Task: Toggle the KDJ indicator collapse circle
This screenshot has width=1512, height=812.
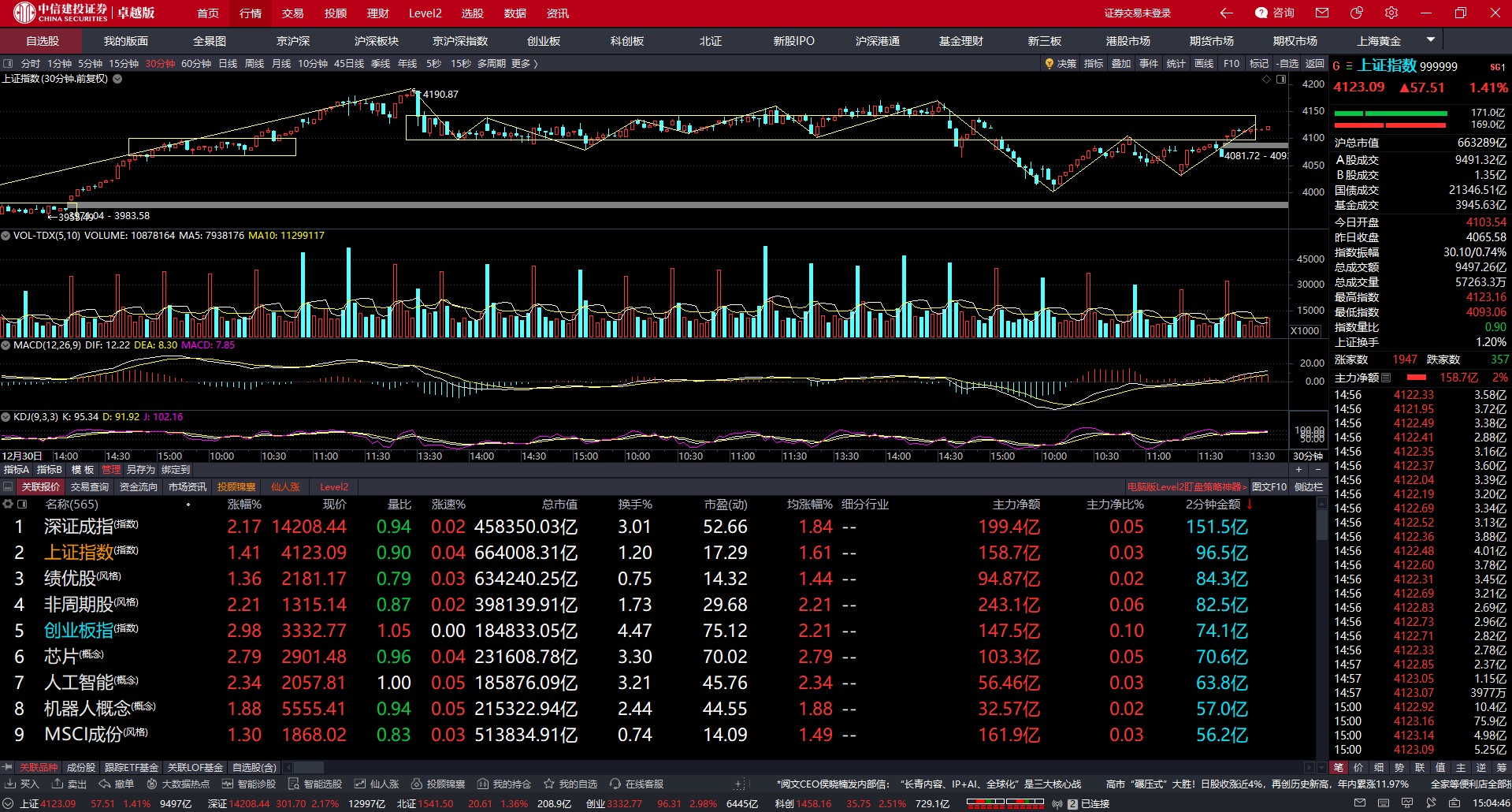Action: pyautogui.click(x=6, y=417)
